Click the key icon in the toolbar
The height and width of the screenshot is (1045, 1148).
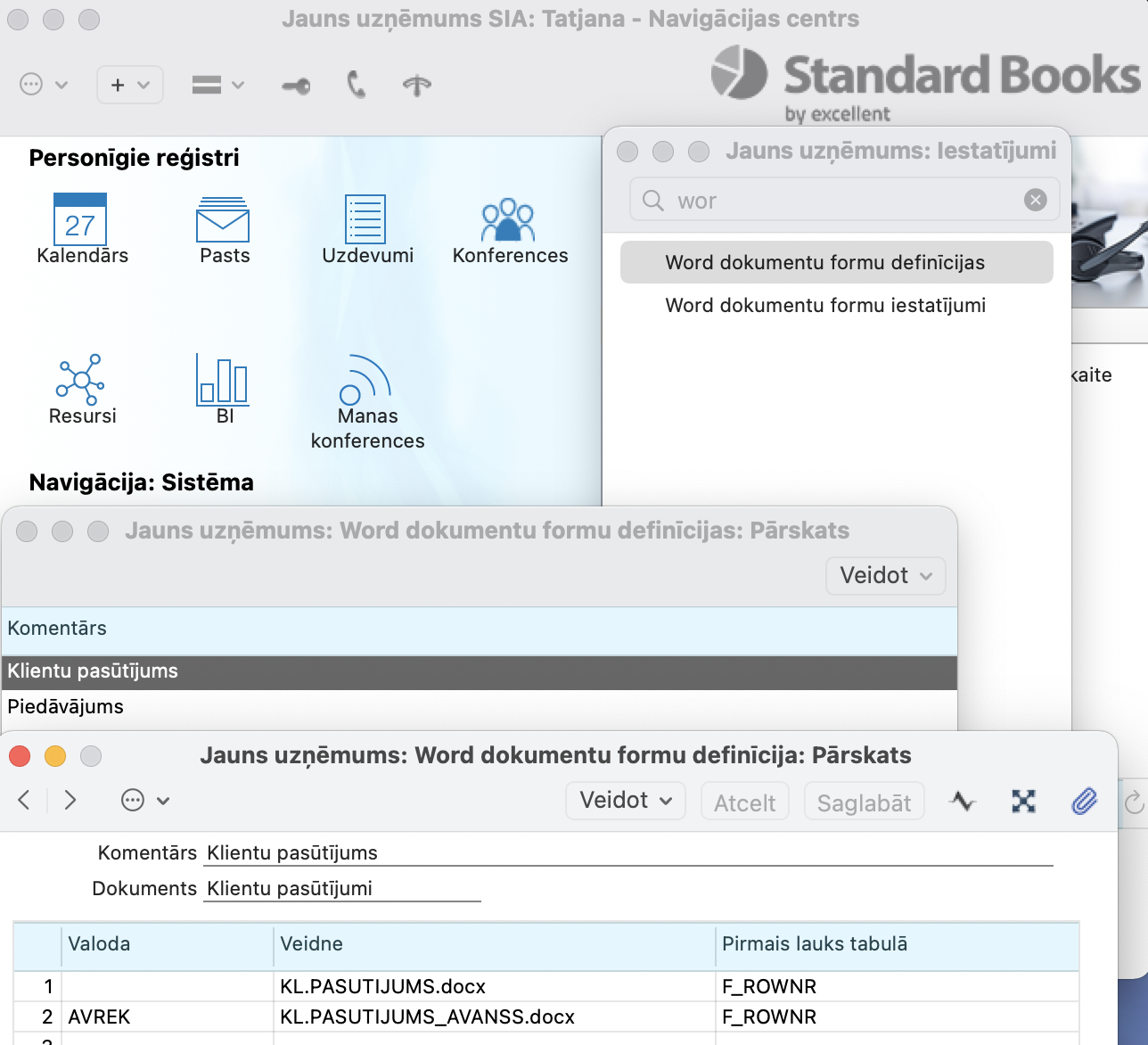[296, 86]
